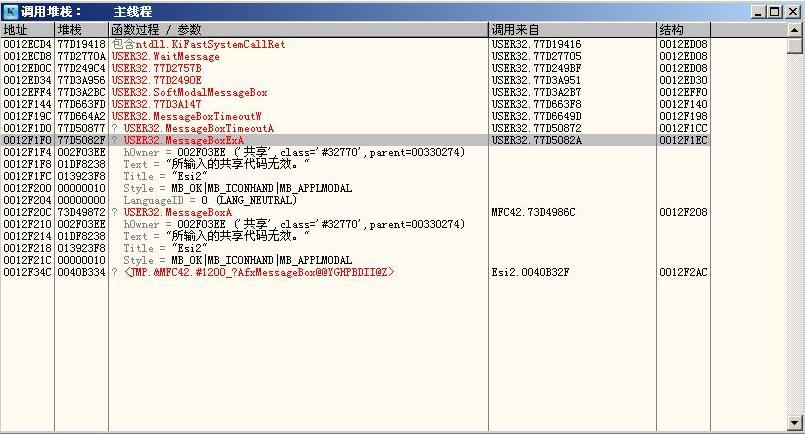This screenshot has width=805, height=434.
Task: Click called-from USER32.77D3A951
Action: click(x=536, y=80)
